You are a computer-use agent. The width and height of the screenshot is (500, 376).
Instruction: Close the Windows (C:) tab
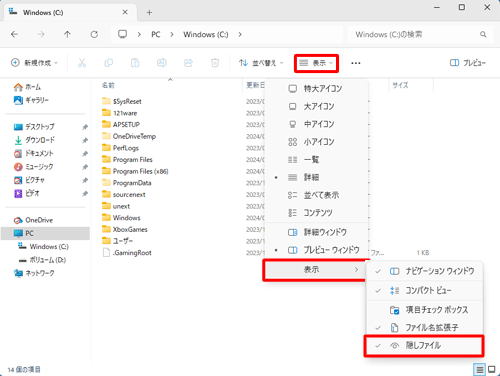(x=125, y=12)
